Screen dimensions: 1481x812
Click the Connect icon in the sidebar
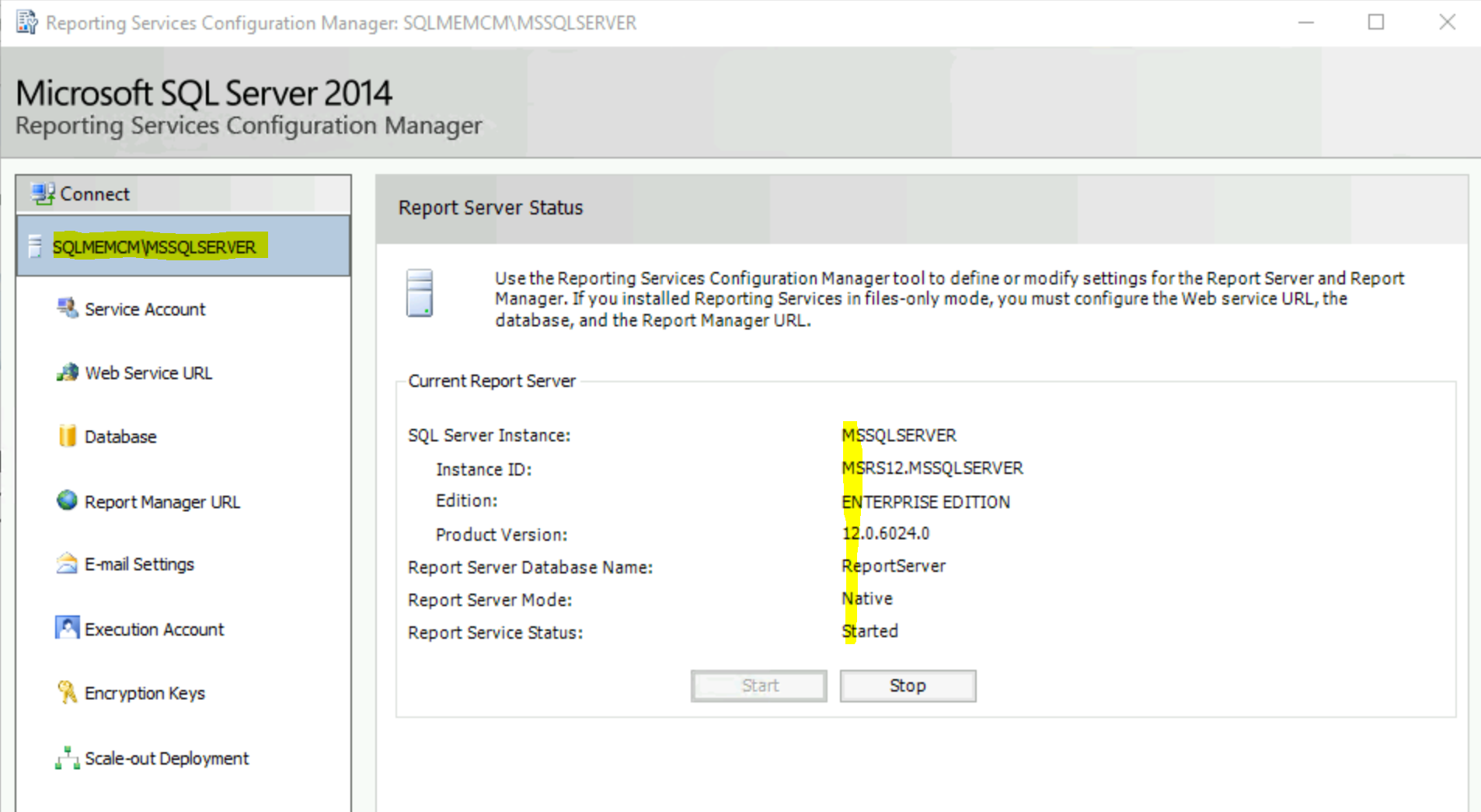coord(43,193)
